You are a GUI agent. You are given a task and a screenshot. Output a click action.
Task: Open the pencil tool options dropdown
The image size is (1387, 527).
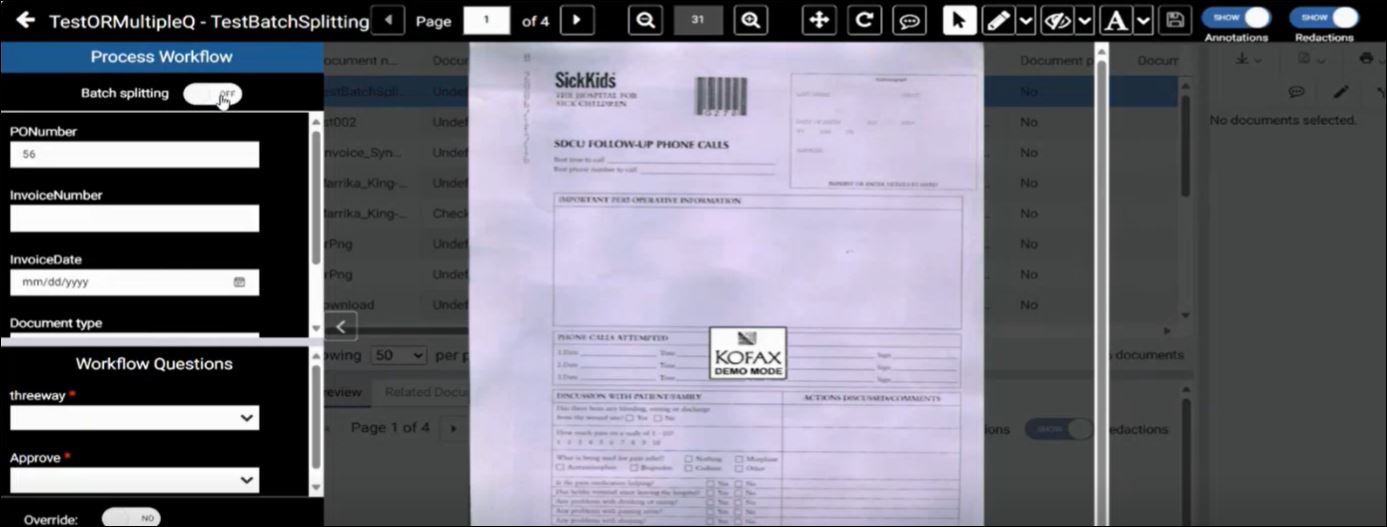(x=1026, y=21)
